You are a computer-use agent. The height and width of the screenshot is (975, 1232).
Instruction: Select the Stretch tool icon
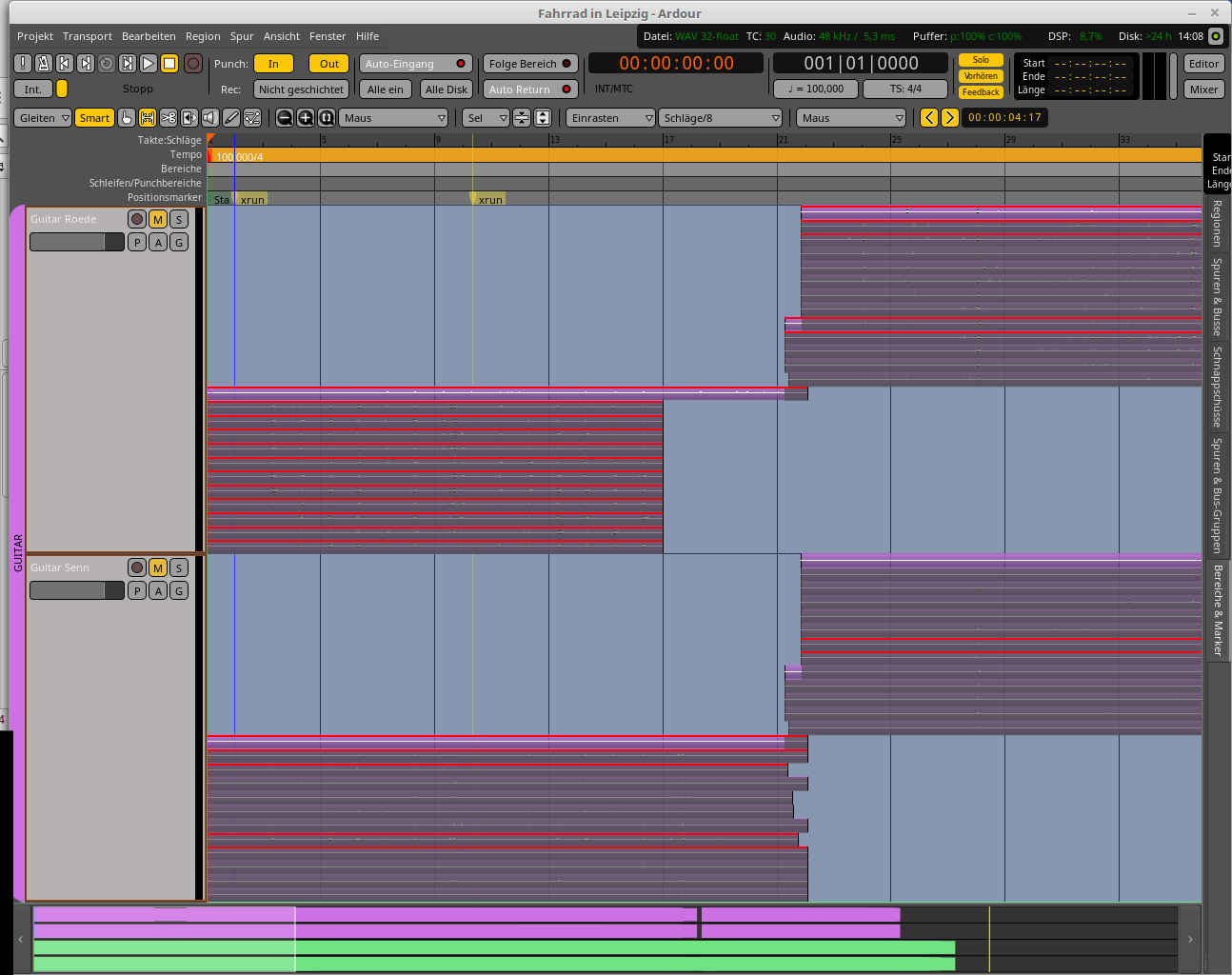coord(189,118)
